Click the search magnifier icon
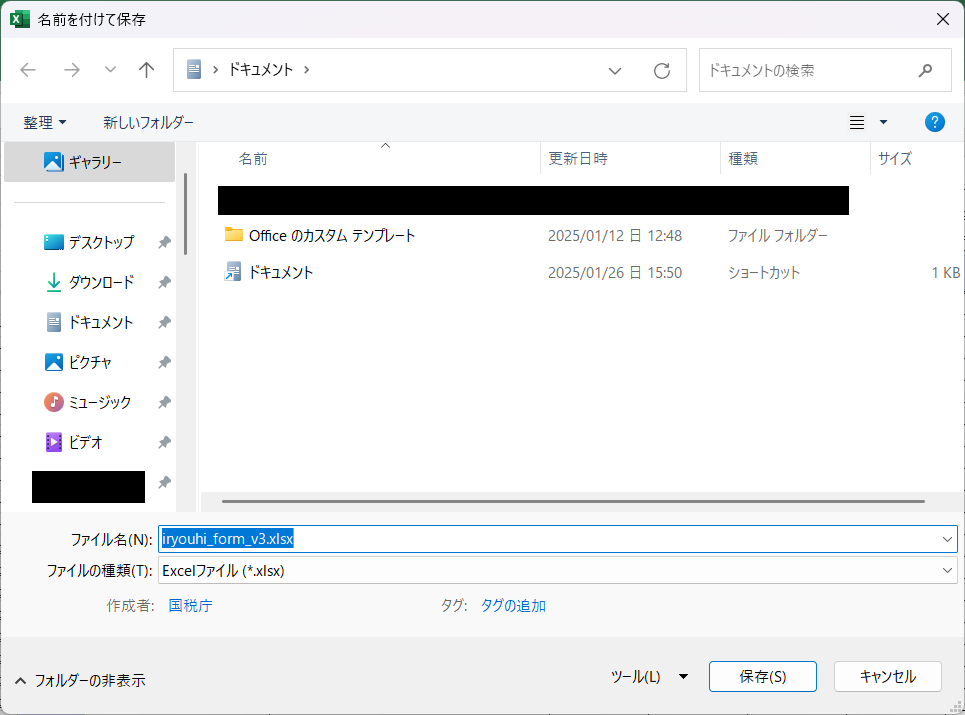This screenshot has width=965, height=715. coord(925,70)
